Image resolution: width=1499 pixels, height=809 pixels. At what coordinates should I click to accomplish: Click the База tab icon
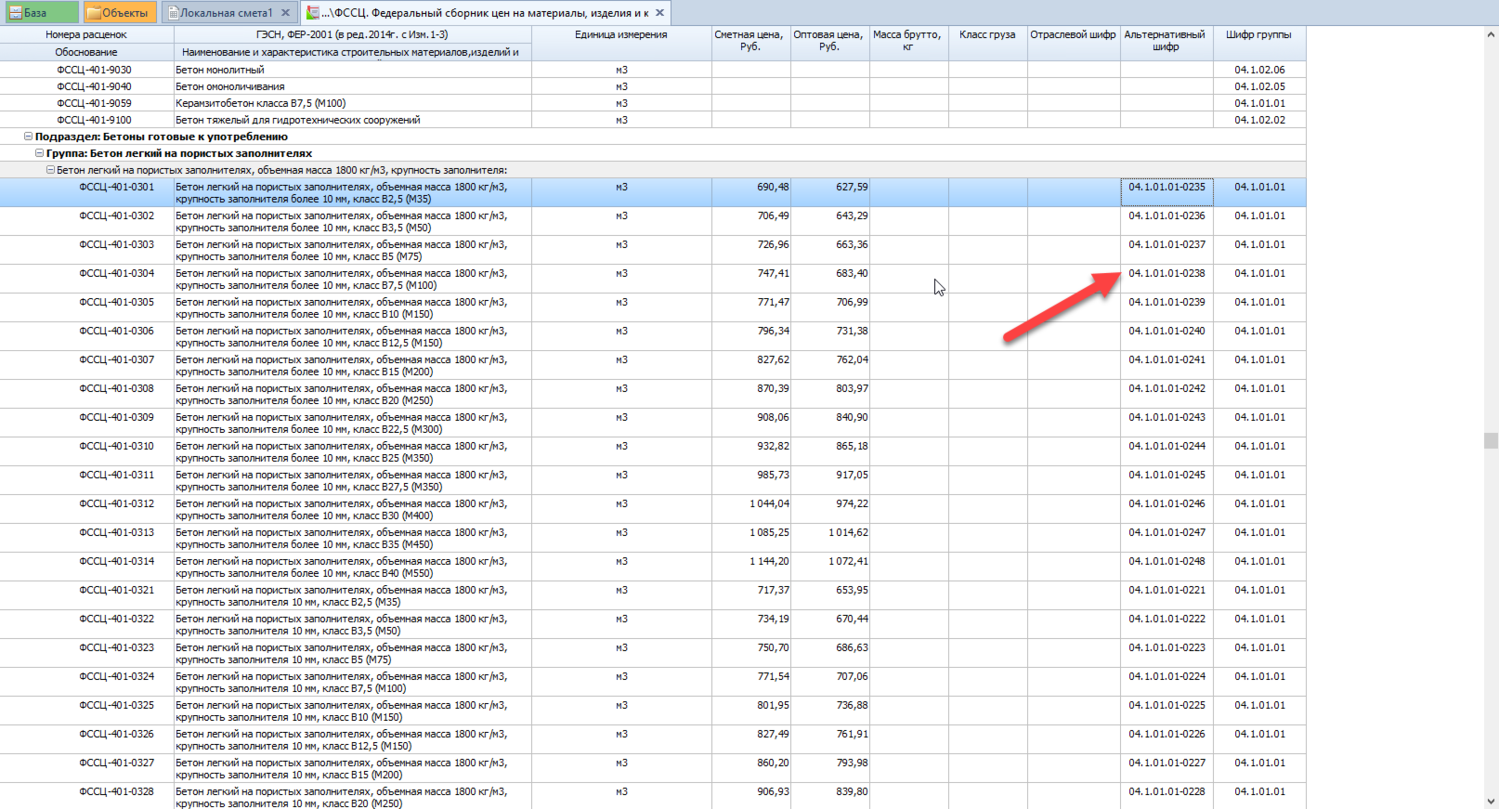pyautogui.click(x=14, y=13)
